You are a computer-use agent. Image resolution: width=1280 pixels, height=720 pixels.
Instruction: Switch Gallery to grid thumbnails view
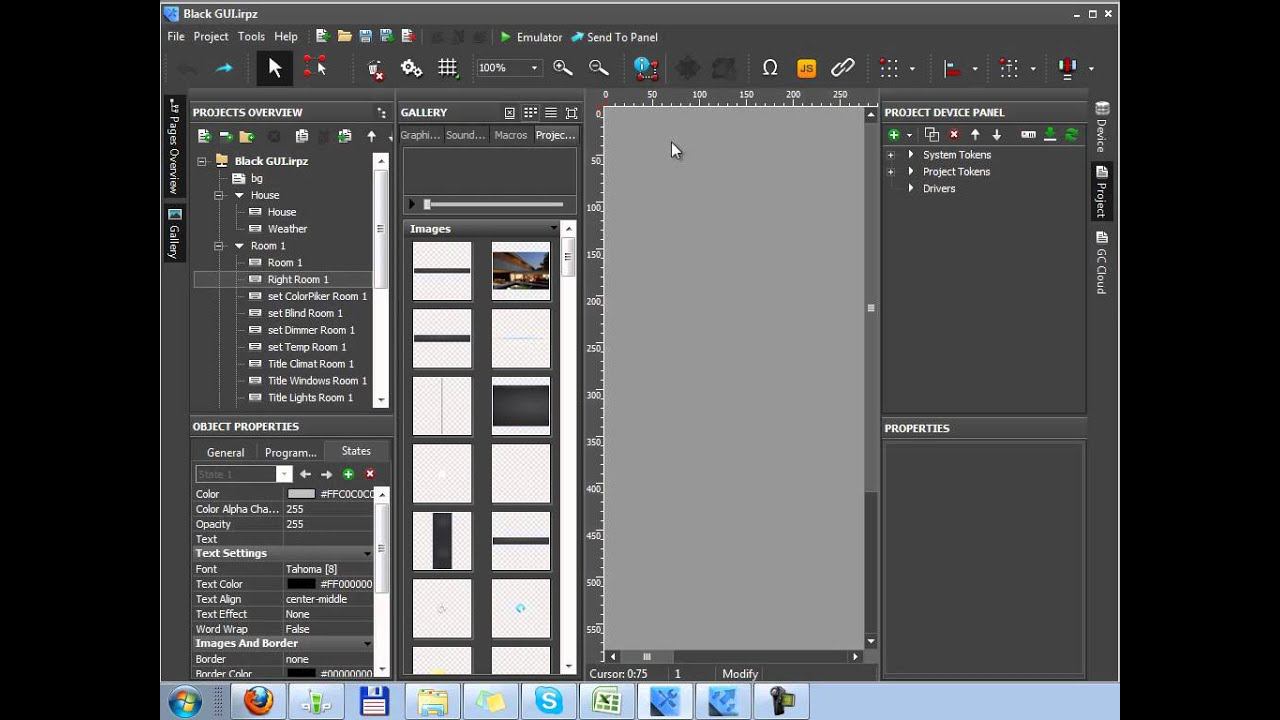530,113
